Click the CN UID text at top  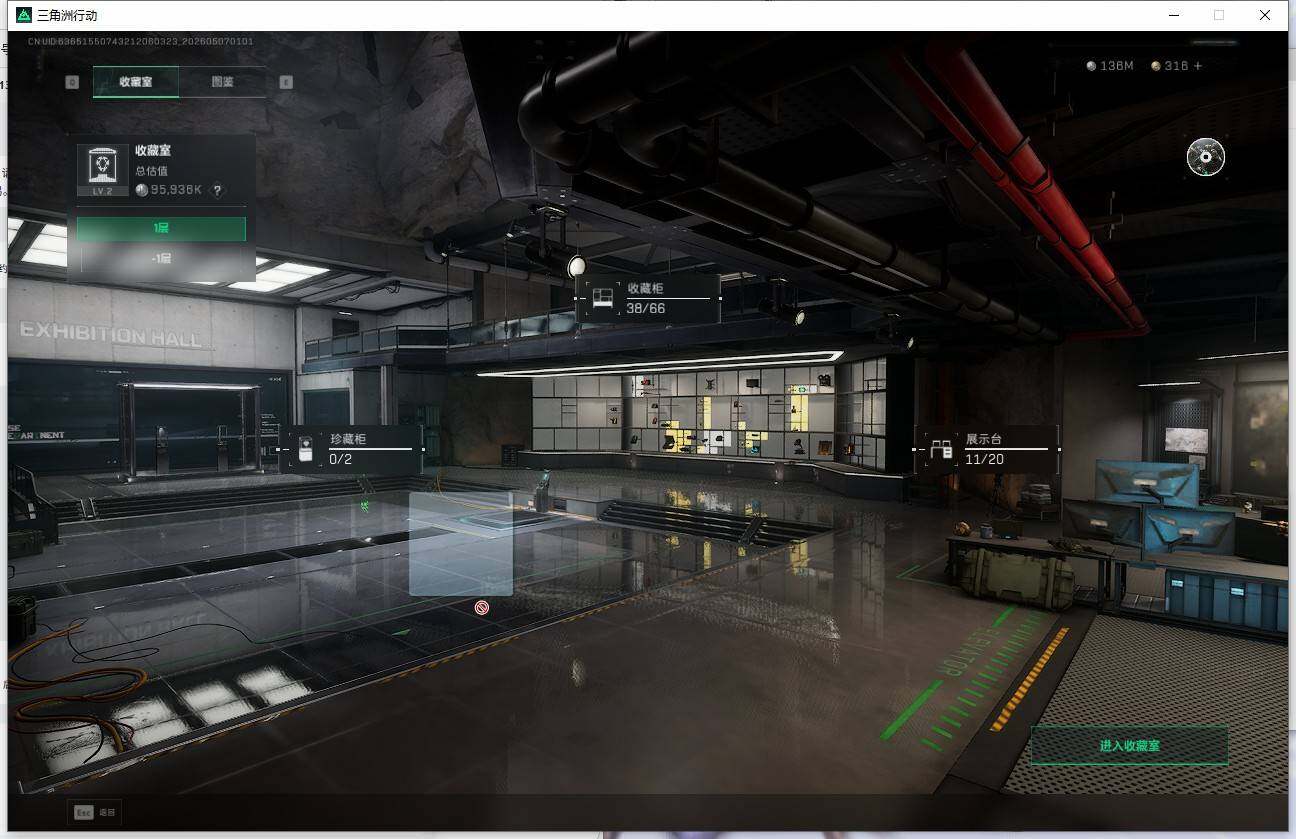[x=140, y=41]
